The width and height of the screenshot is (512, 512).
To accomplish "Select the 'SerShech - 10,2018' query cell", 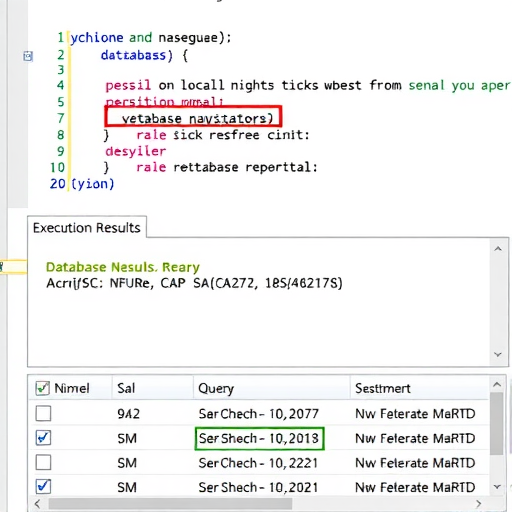I will (x=259, y=438).
